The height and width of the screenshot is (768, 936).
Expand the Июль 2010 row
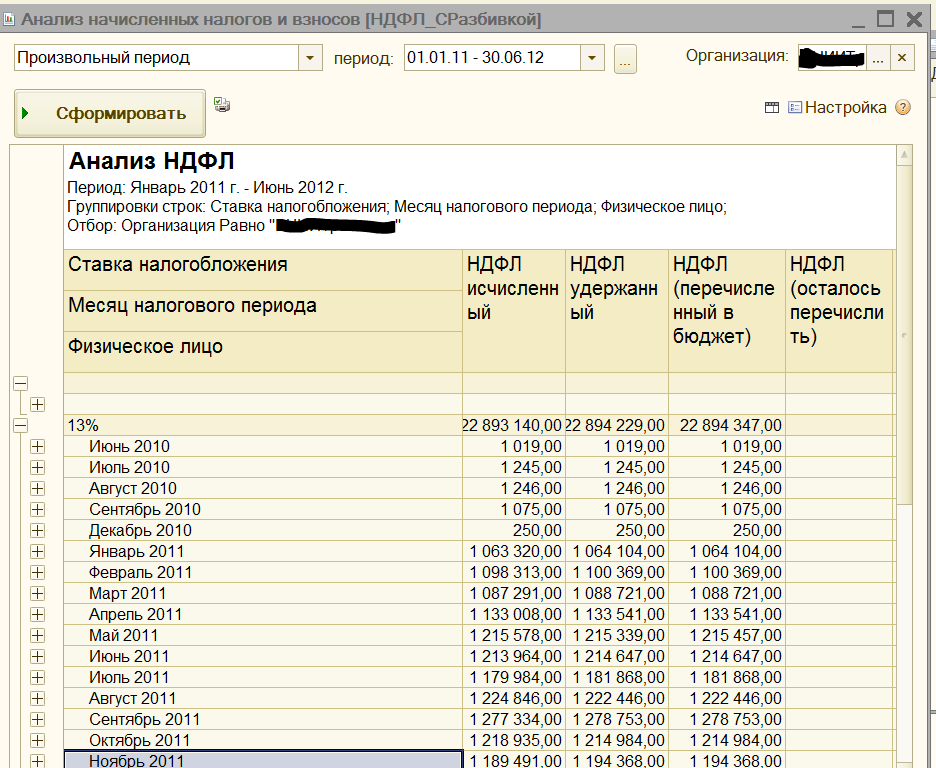(x=37, y=467)
